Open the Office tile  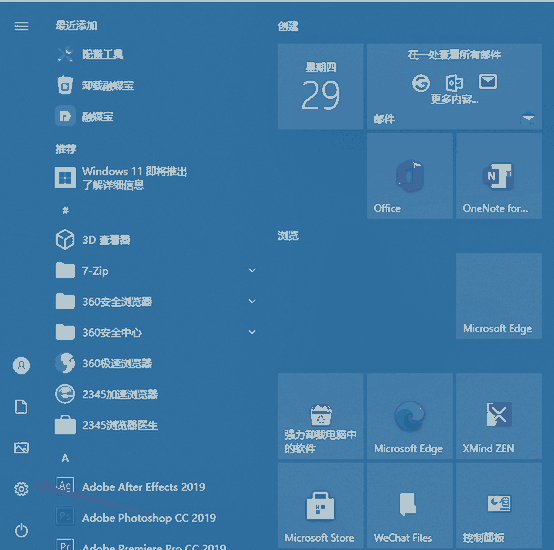click(x=410, y=176)
